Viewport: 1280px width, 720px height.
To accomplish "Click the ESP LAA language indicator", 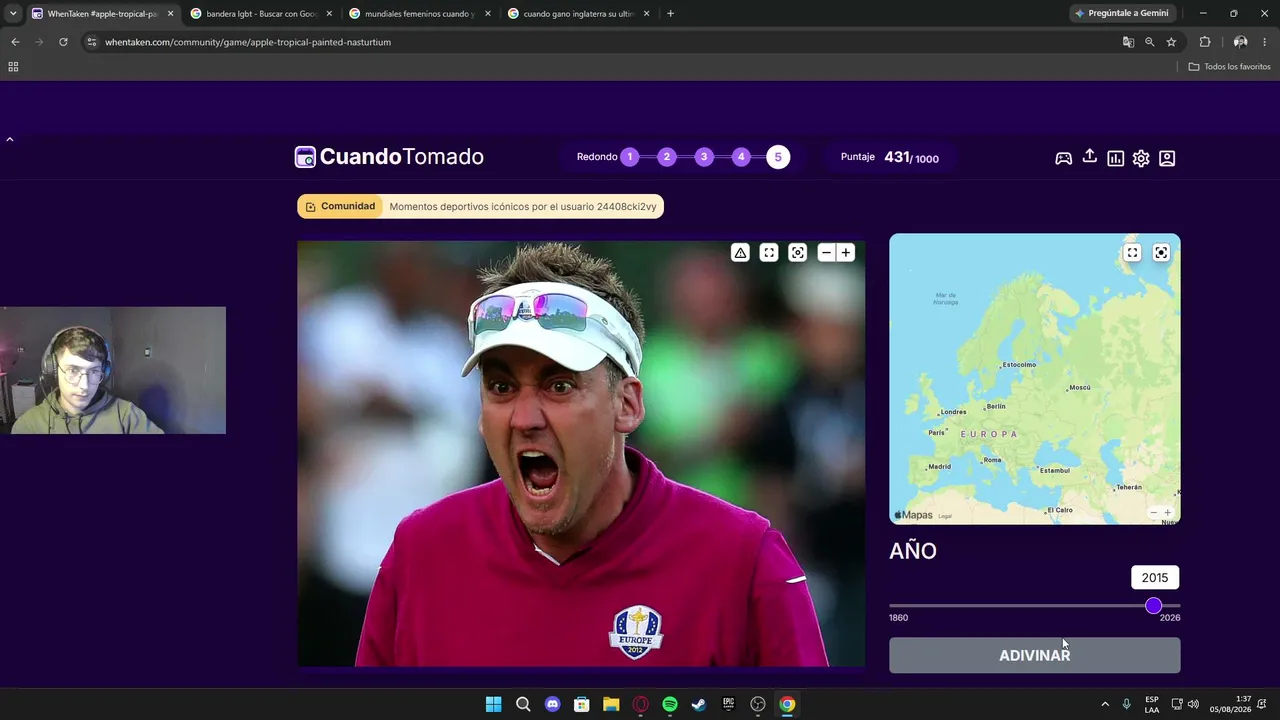I will [1152, 704].
